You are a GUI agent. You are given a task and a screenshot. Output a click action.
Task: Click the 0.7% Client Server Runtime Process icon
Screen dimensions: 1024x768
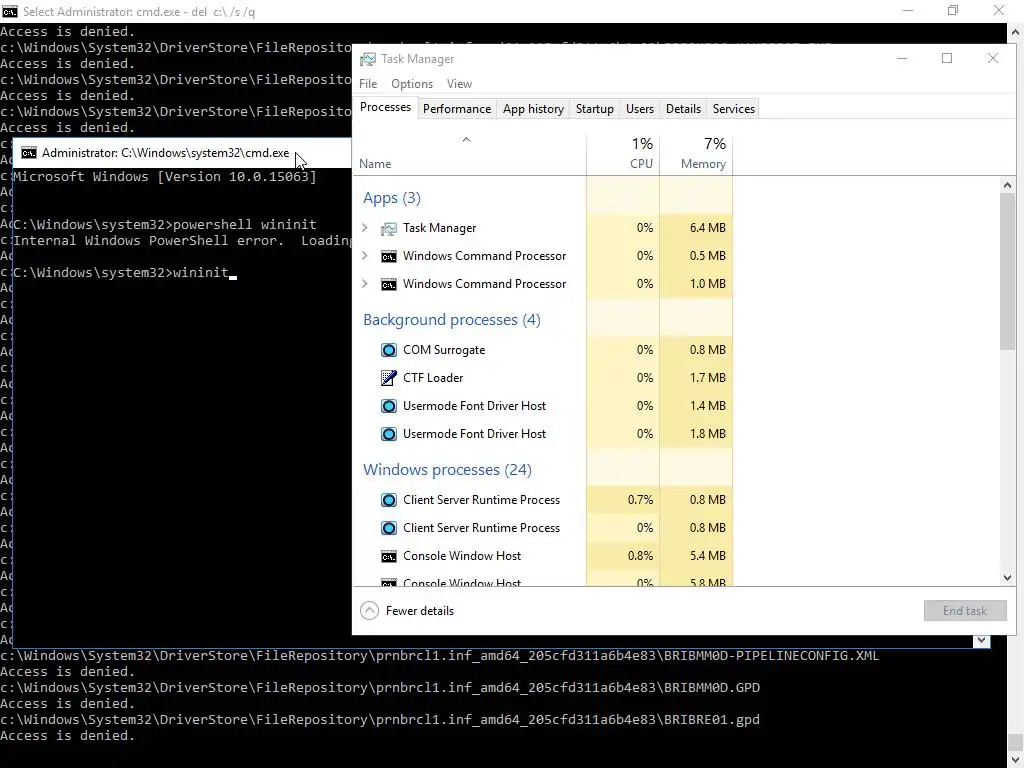tap(389, 500)
